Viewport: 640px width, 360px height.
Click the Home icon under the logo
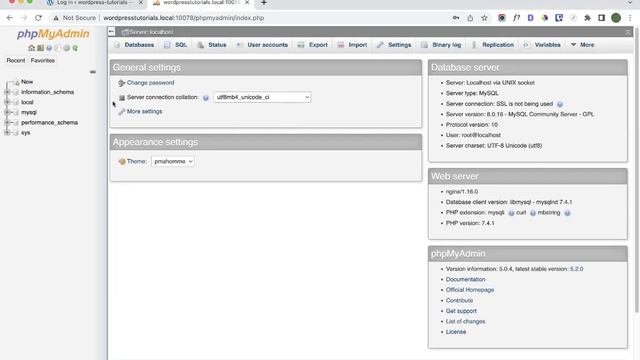click(x=31, y=48)
